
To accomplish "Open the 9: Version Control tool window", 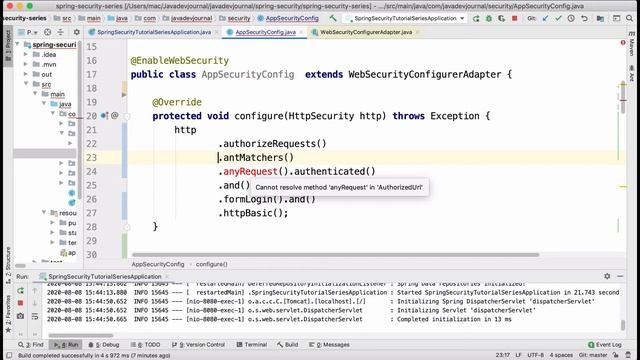I will click(x=198, y=344).
